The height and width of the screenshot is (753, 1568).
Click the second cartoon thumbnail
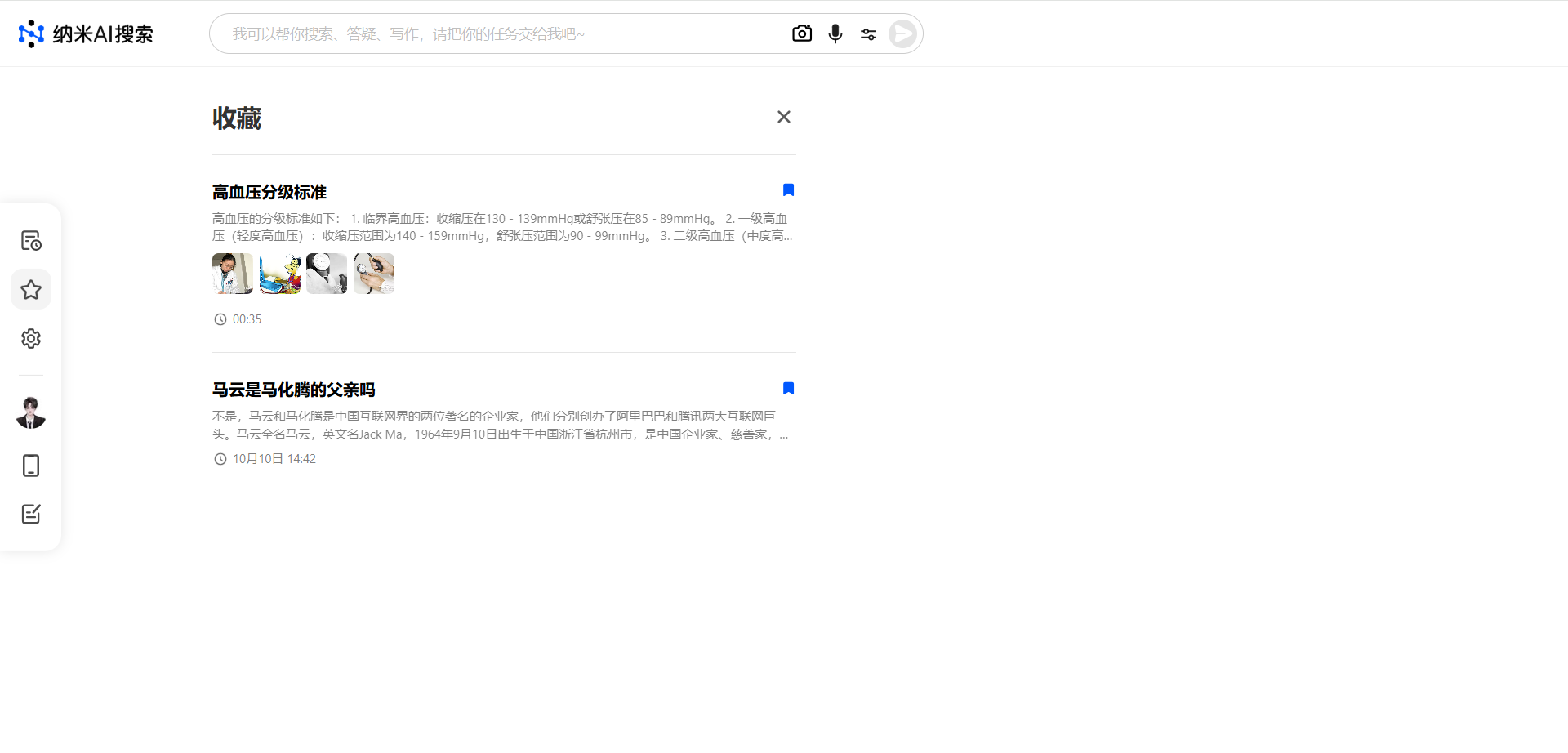[280, 274]
